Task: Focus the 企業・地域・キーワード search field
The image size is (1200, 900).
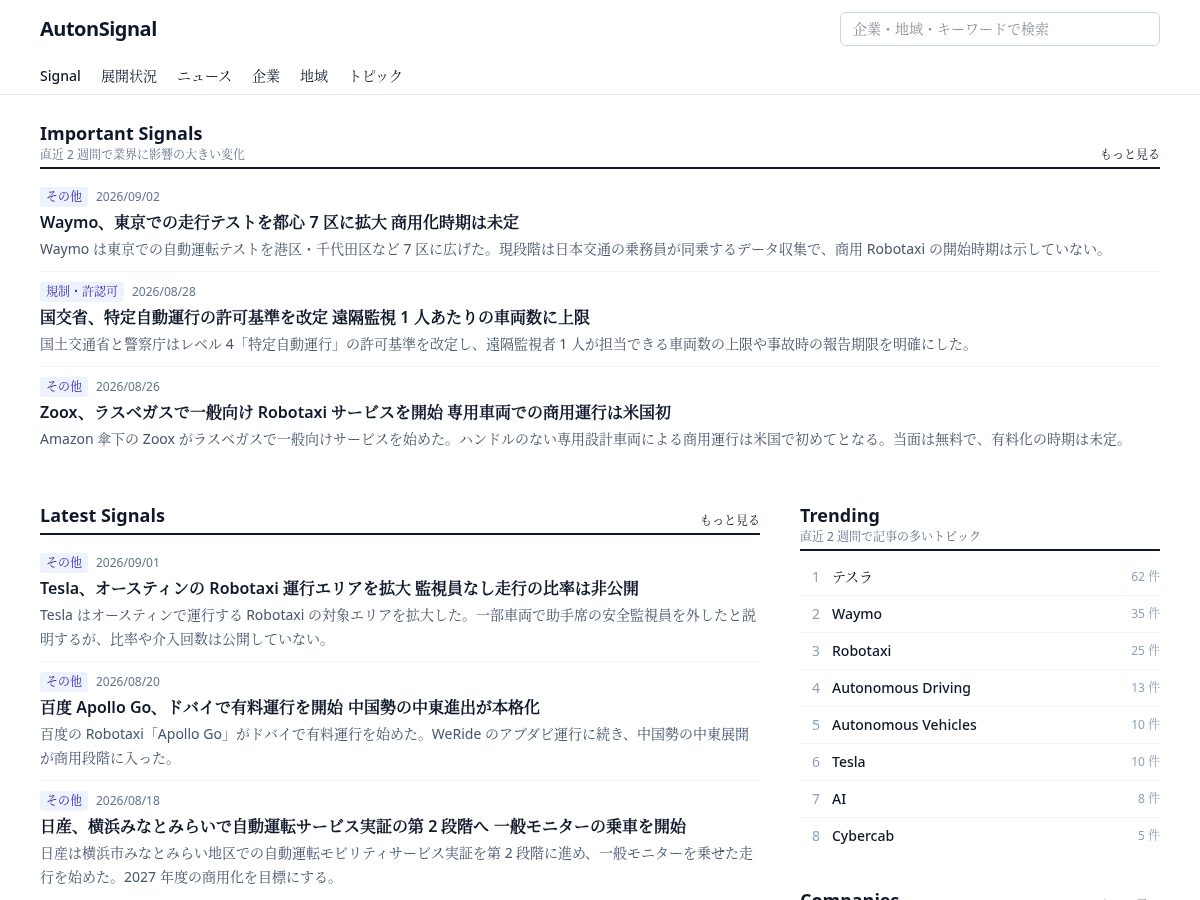Action: 1000,29
